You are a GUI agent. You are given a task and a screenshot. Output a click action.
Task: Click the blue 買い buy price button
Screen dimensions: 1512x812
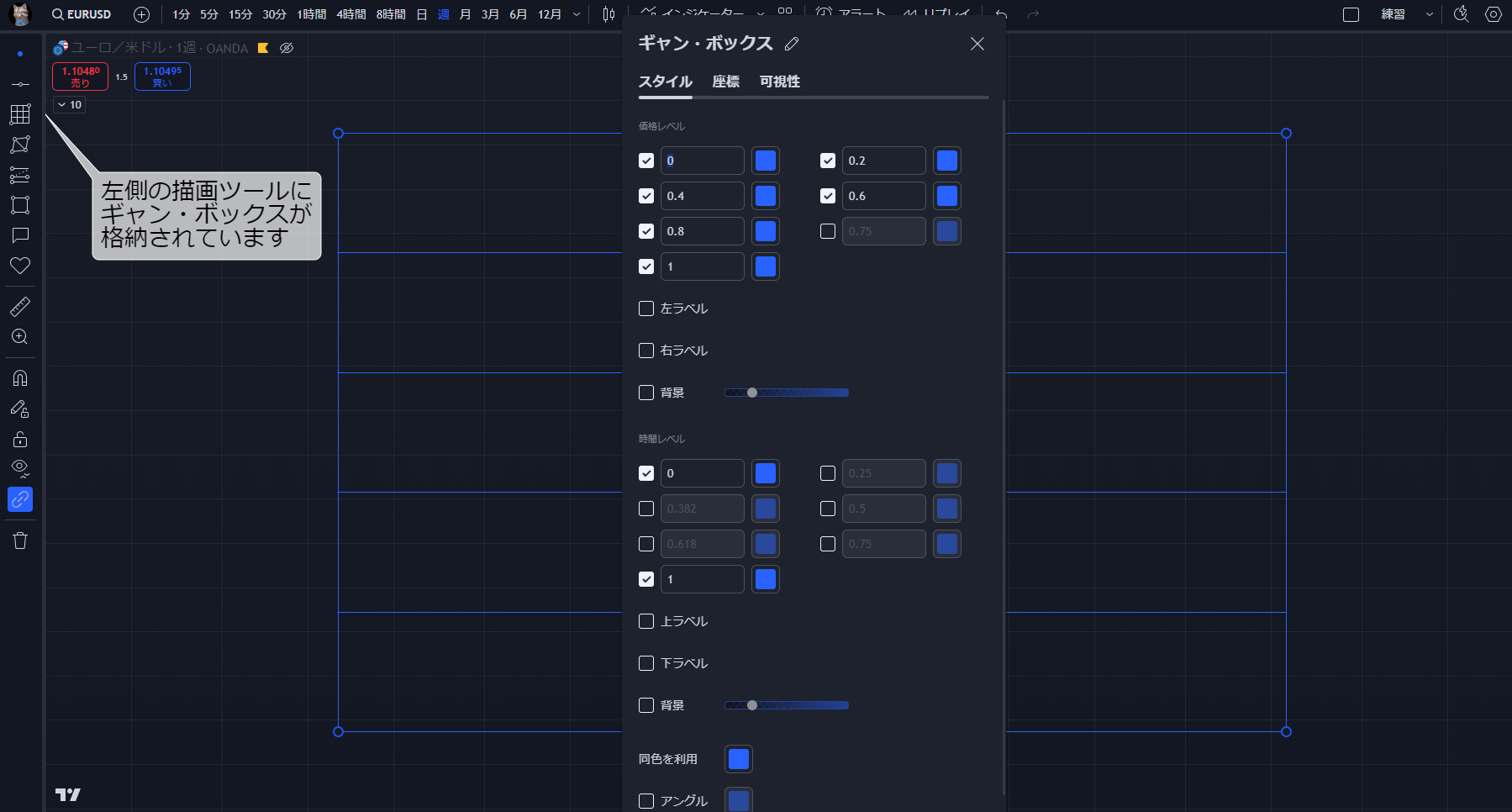click(x=162, y=76)
